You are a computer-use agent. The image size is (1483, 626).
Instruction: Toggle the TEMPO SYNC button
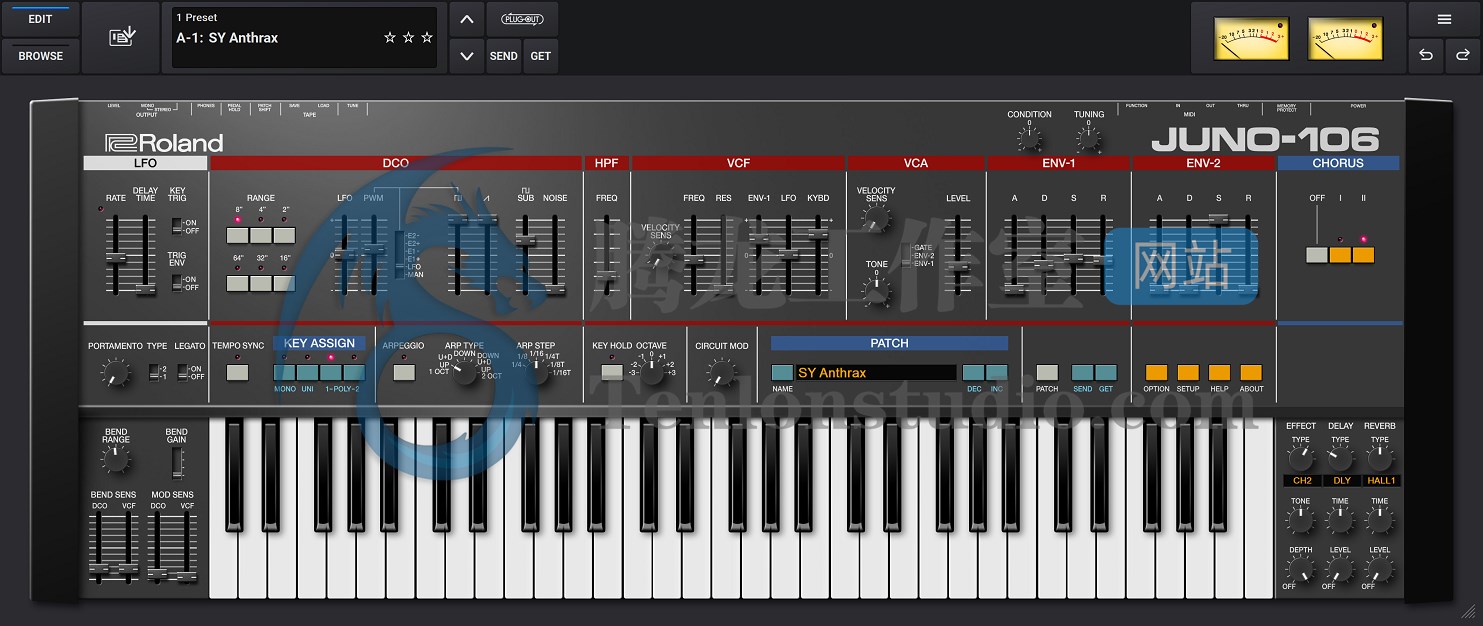tap(238, 373)
